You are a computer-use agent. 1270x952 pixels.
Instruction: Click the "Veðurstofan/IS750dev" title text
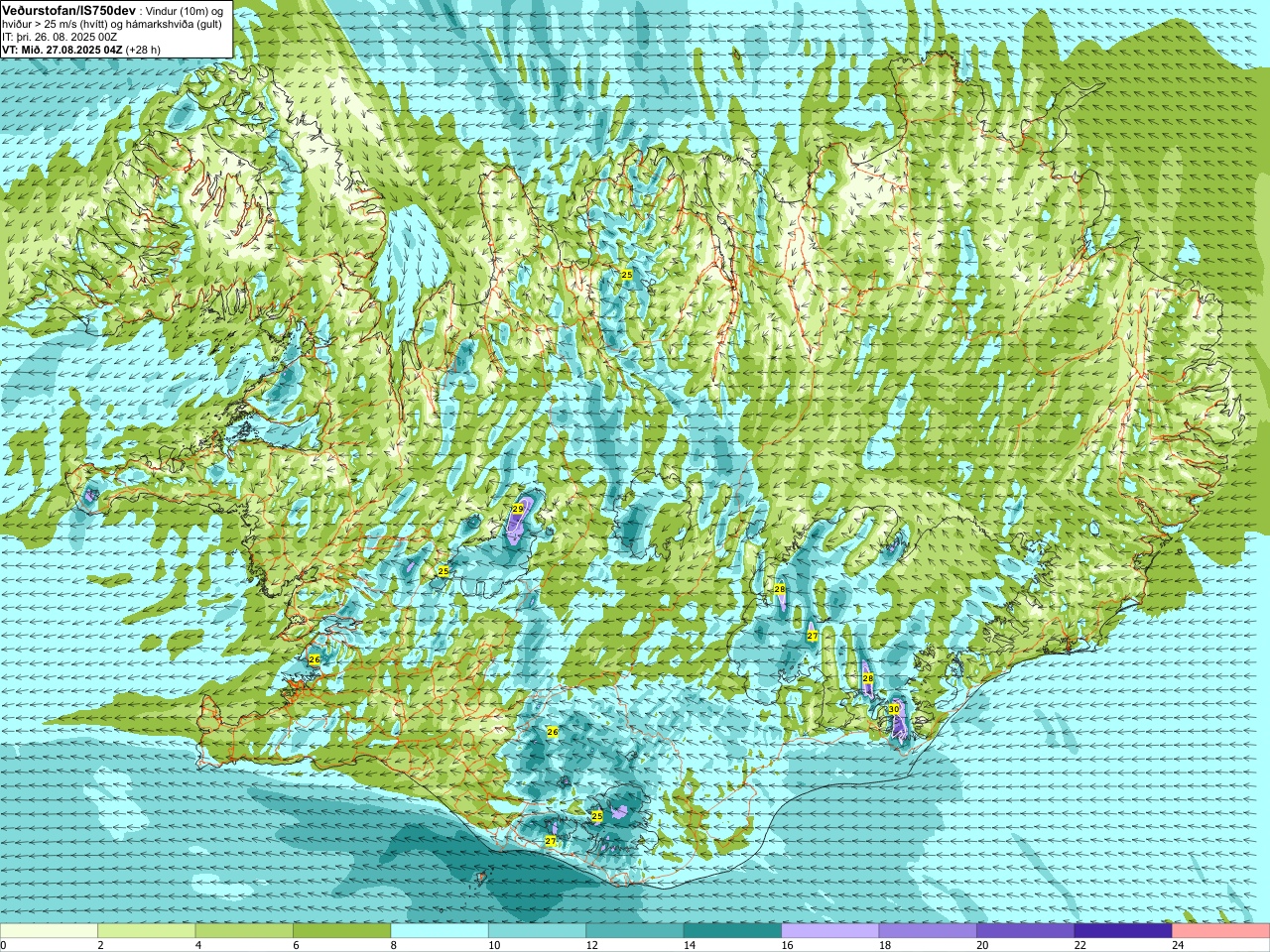click(69, 9)
